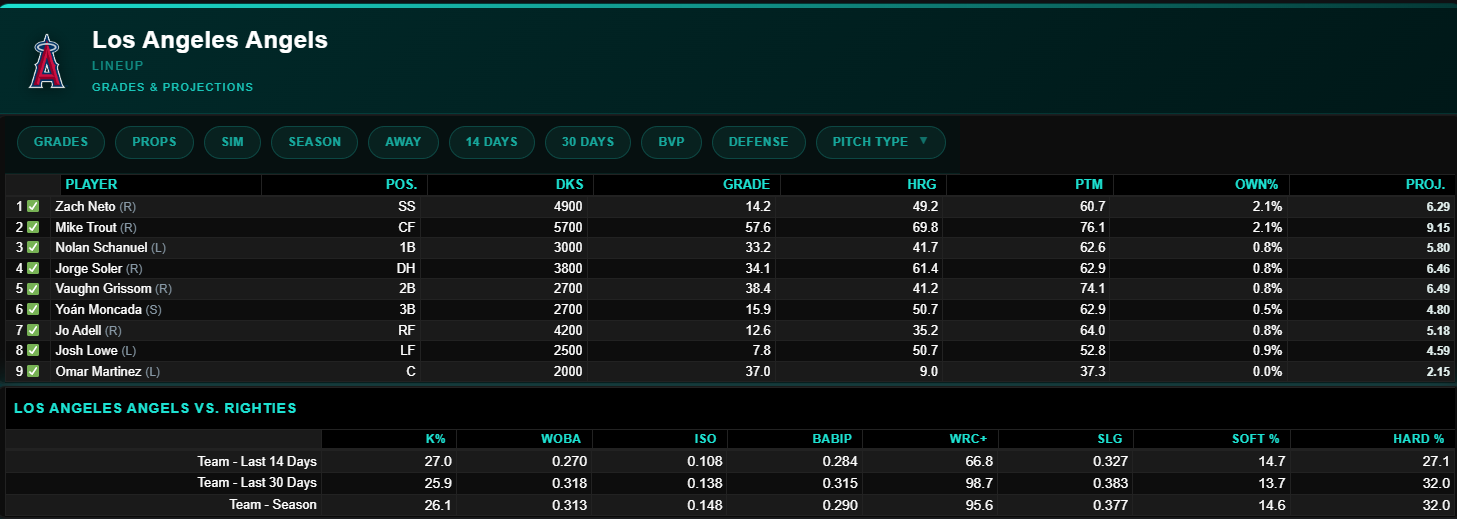Sort by the Grade column header
This screenshot has width=1457, height=519.
click(x=747, y=185)
